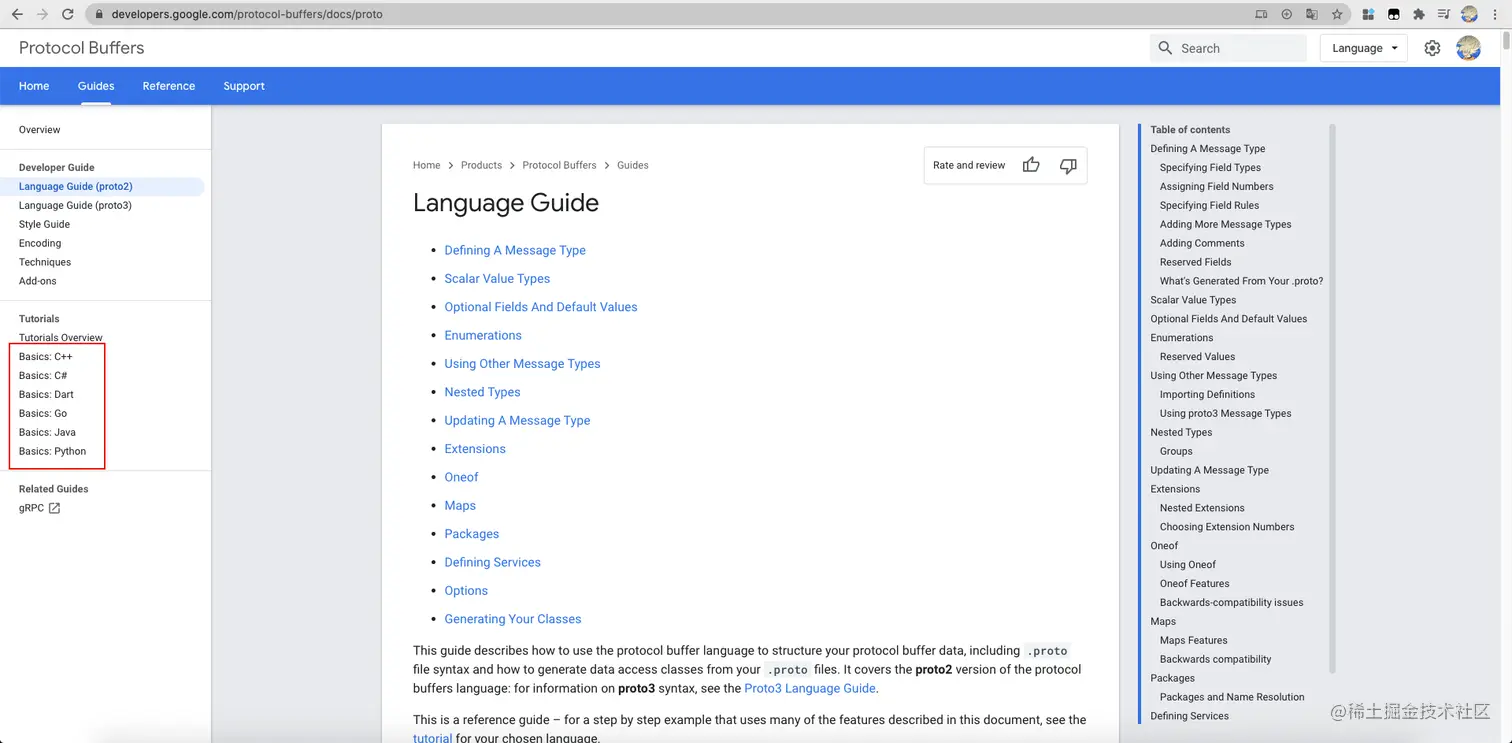Image resolution: width=1512 pixels, height=743 pixels.
Task: Click the table of contents scrollbar
Action: 1332,398
